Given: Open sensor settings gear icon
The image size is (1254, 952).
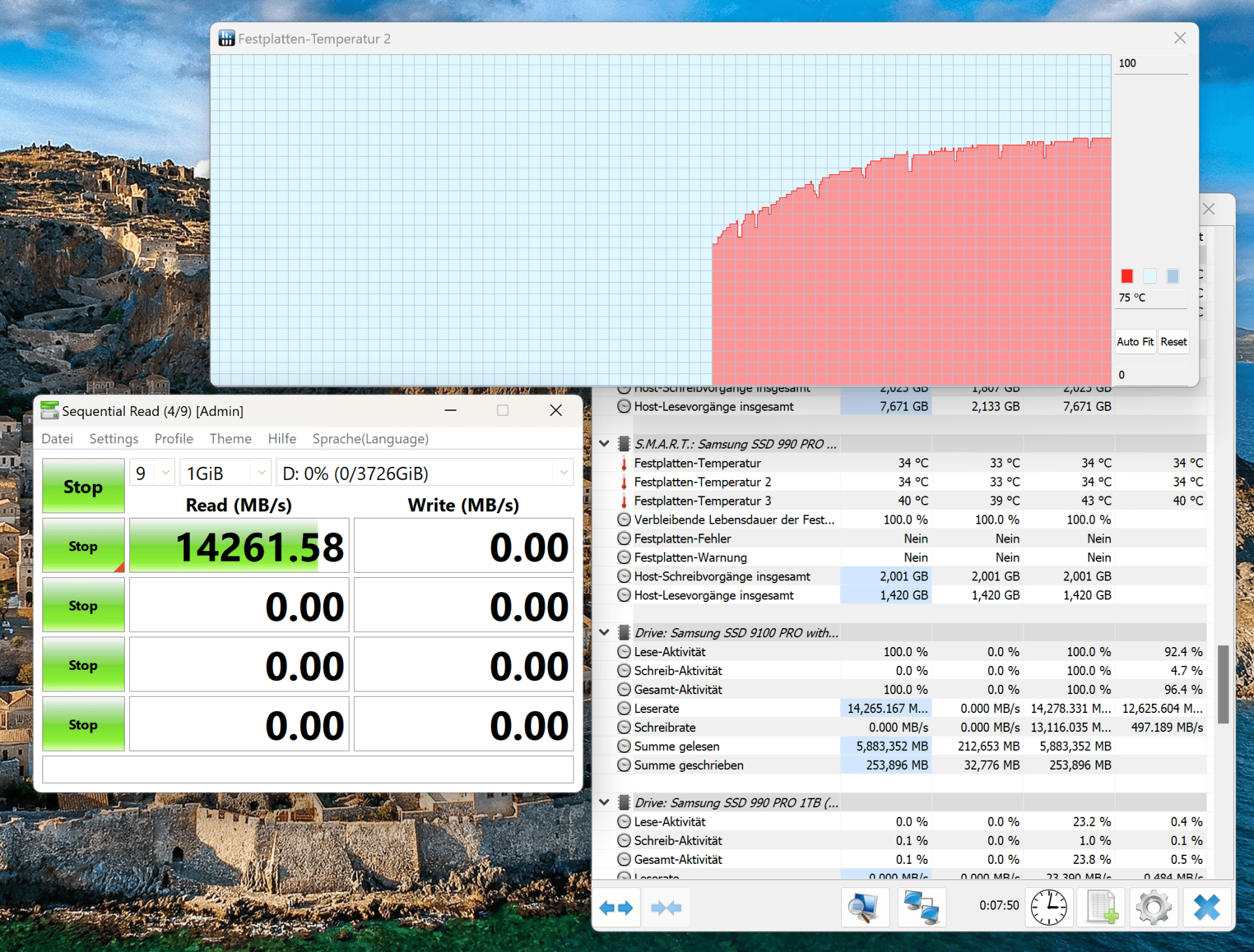Looking at the screenshot, I should click(1153, 908).
